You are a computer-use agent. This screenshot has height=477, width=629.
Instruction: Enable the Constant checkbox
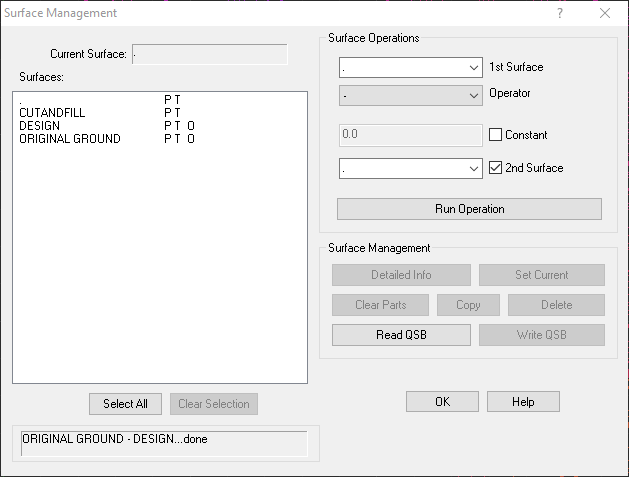pos(496,135)
